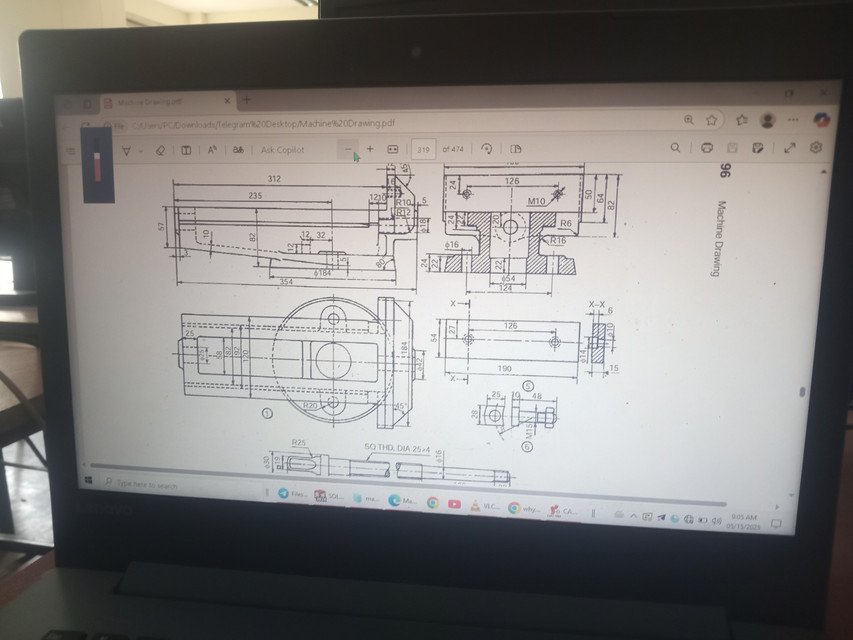The width and height of the screenshot is (853, 640).
Task: Switch to the Machine Drawing.pdf tab
Action: coord(150,101)
